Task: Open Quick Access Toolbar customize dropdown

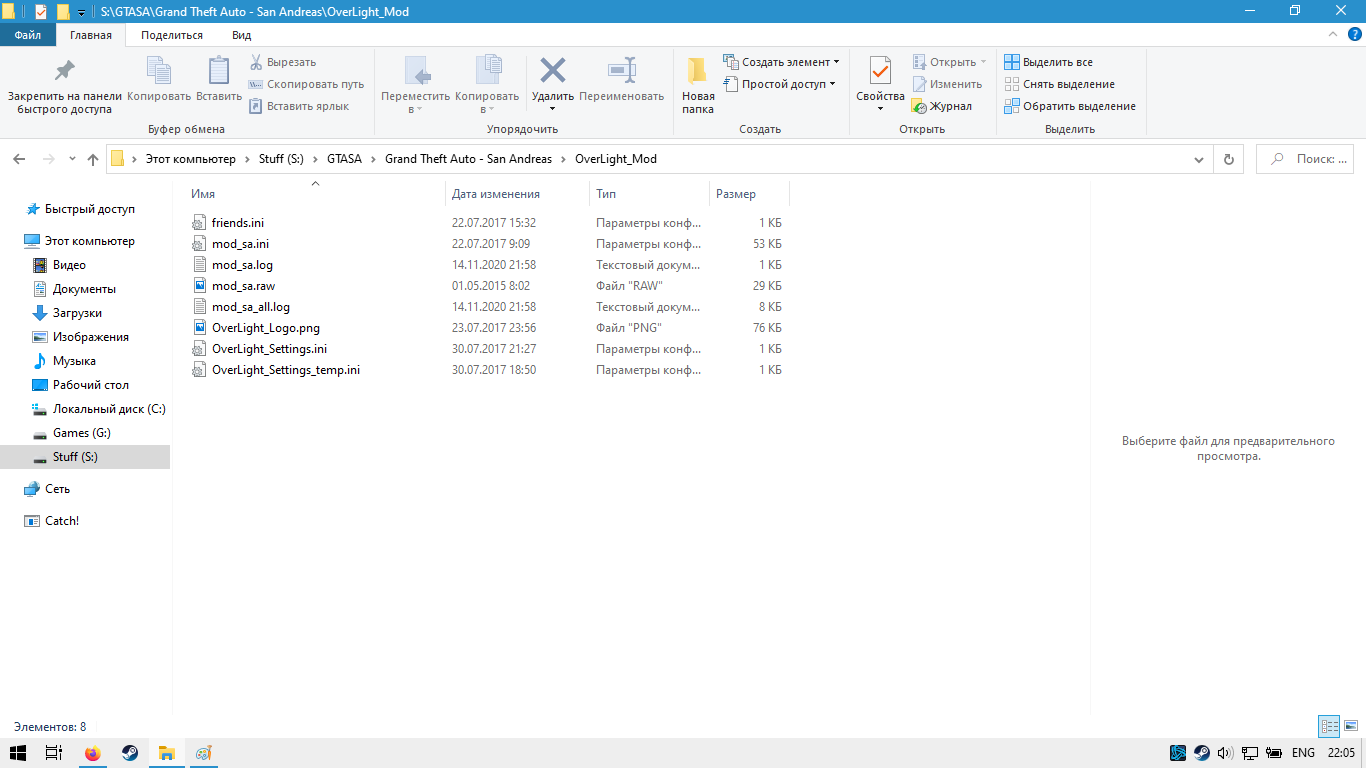Action: 81,12
